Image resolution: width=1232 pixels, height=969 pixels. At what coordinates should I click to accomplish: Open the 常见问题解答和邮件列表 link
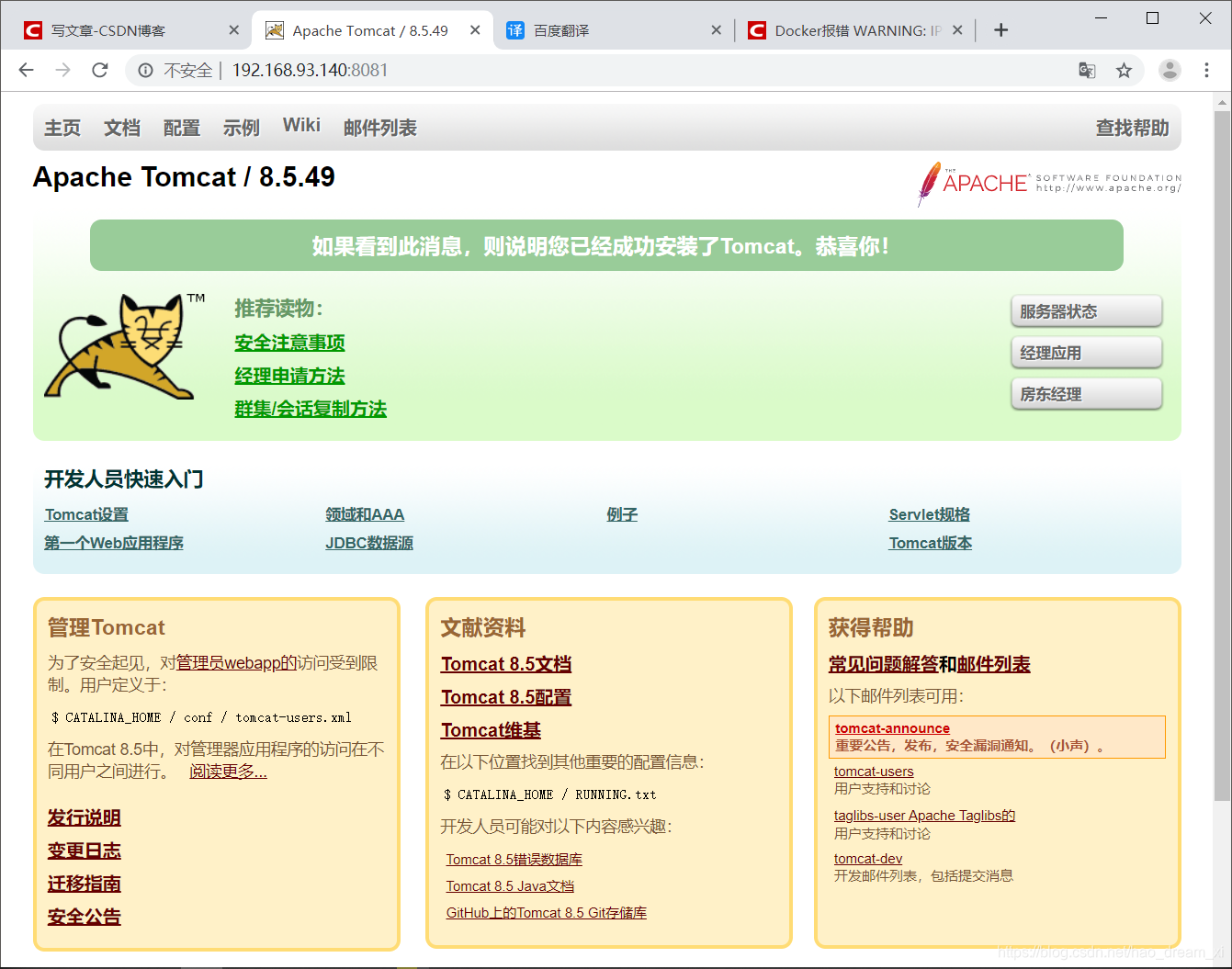(929, 664)
